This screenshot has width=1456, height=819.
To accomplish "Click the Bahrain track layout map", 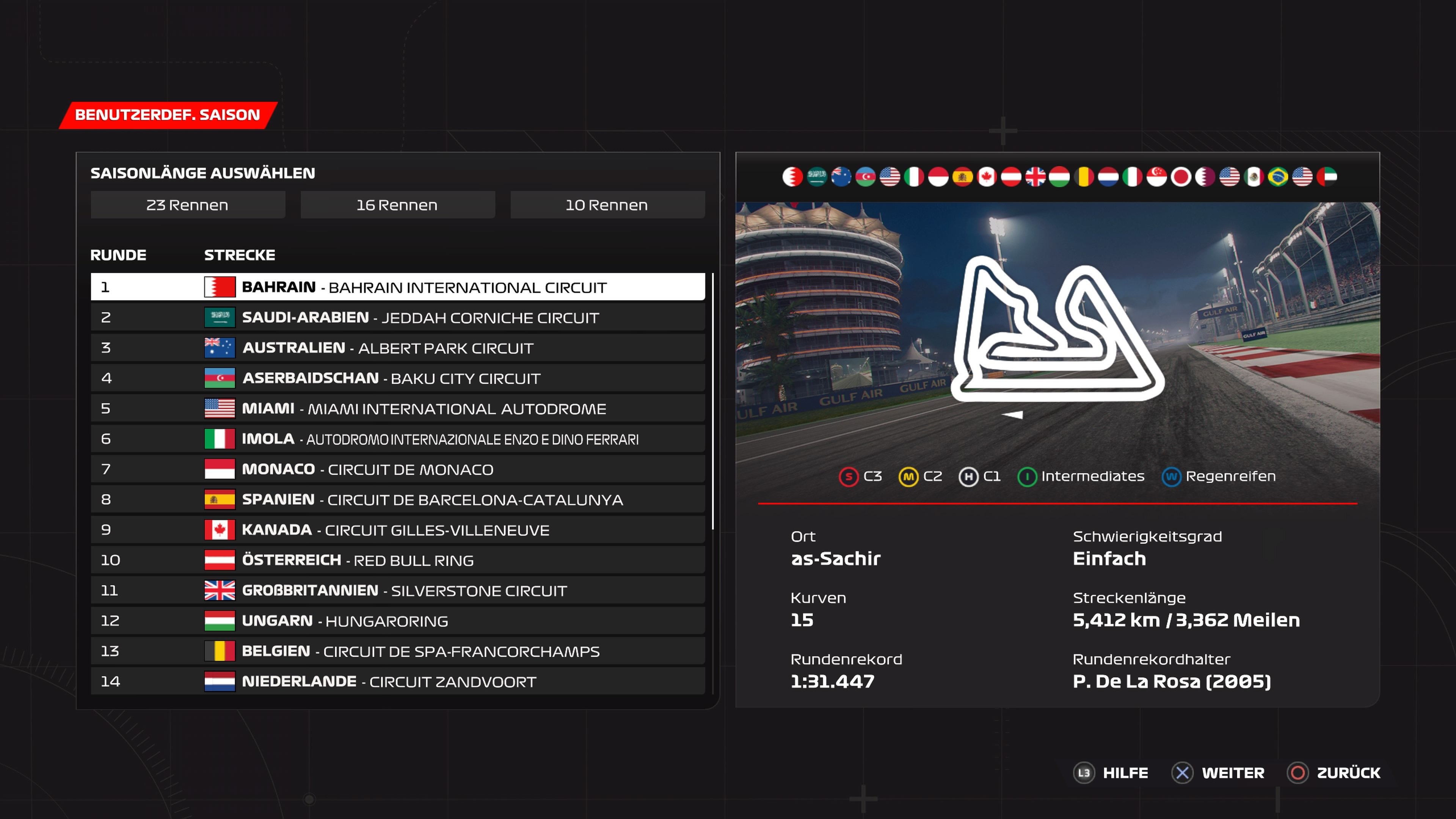I will point(1057,329).
